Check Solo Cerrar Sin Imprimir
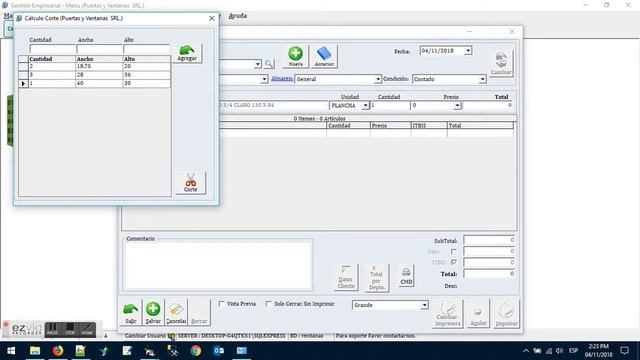 point(269,304)
